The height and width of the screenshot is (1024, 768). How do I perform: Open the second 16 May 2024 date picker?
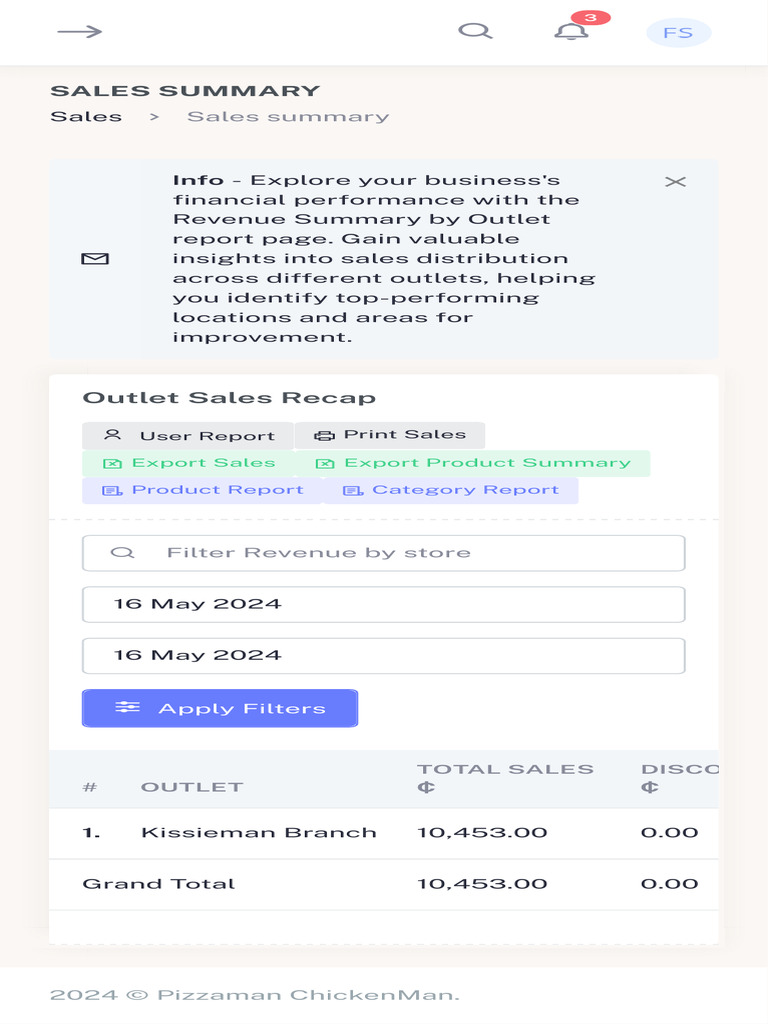(383, 656)
